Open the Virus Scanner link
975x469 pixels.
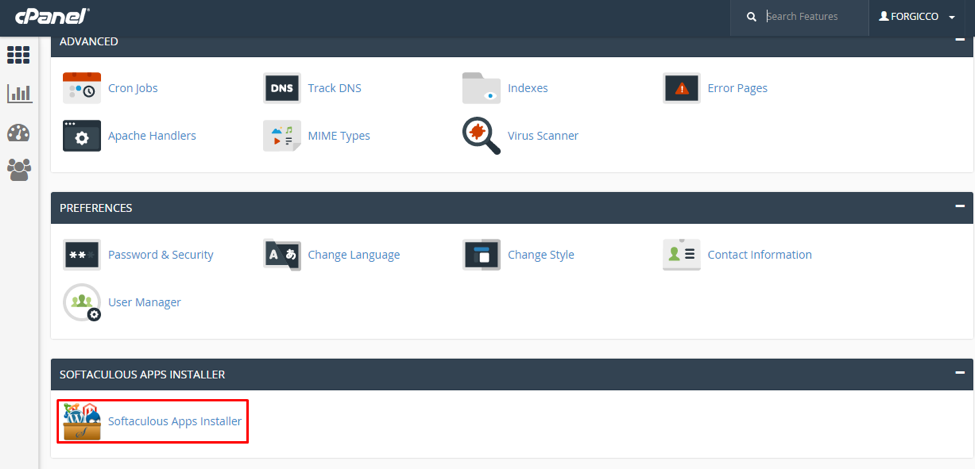[543, 135]
